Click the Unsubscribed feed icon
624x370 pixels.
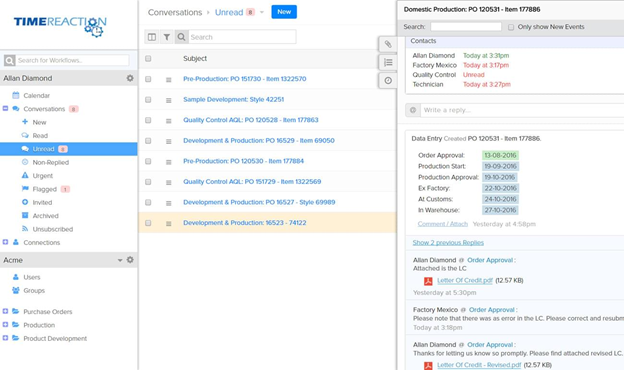click(x=25, y=229)
